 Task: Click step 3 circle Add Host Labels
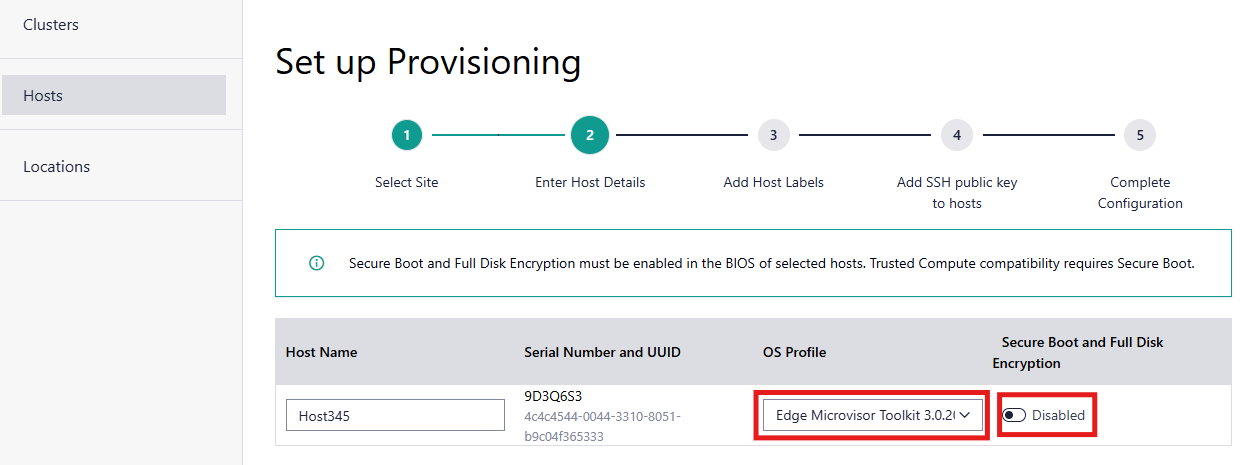point(773,135)
